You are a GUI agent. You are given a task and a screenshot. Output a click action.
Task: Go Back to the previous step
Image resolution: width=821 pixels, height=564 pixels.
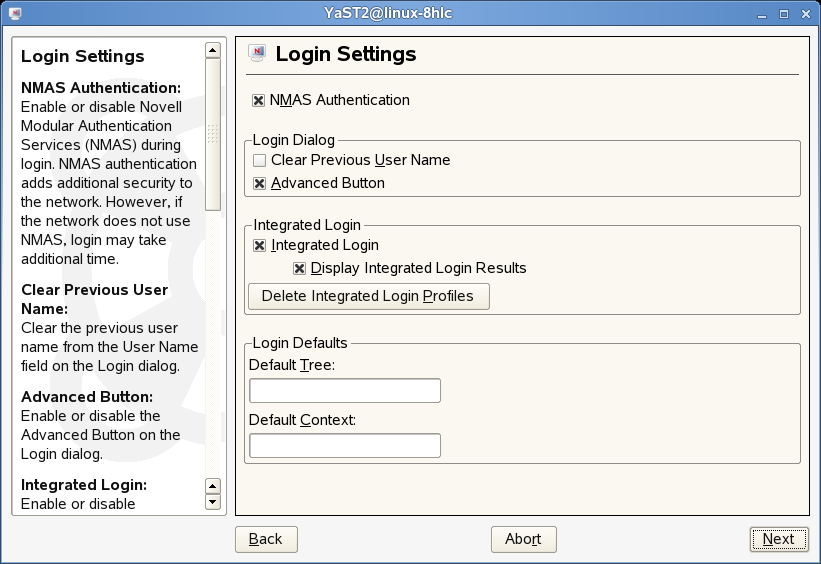[266, 539]
